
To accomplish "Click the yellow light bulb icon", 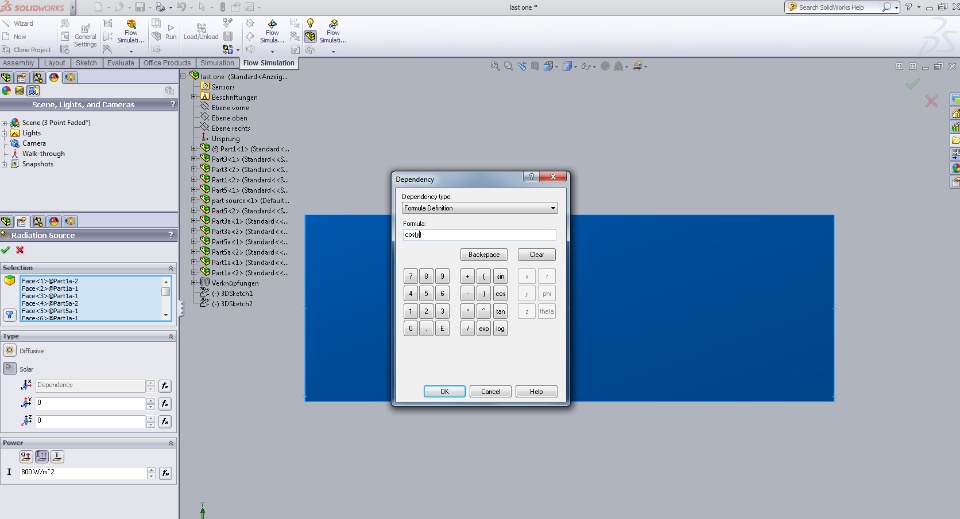I will 310,23.
